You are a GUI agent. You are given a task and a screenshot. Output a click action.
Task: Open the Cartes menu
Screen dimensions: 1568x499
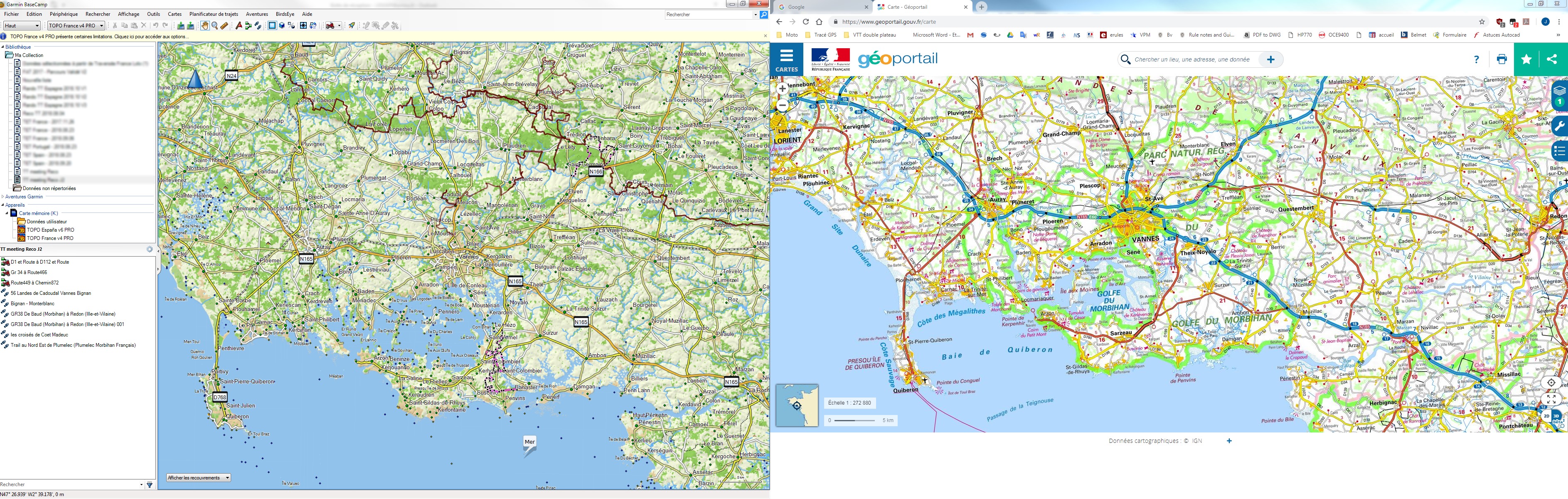(x=174, y=14)
